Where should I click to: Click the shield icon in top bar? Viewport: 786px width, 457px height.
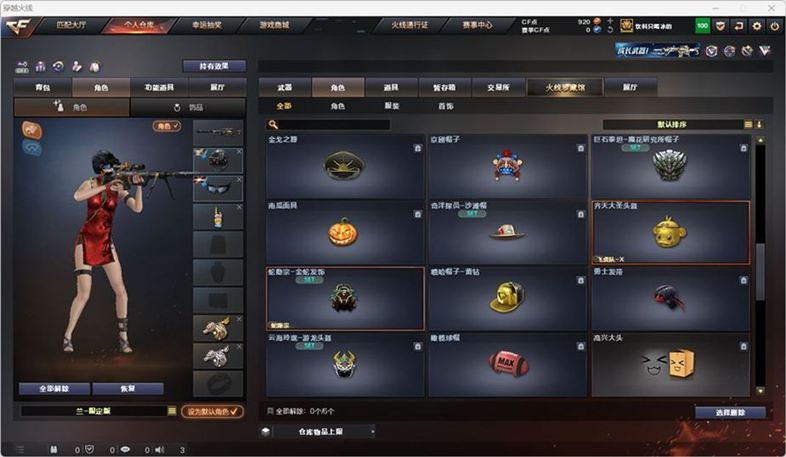[720, 26]
